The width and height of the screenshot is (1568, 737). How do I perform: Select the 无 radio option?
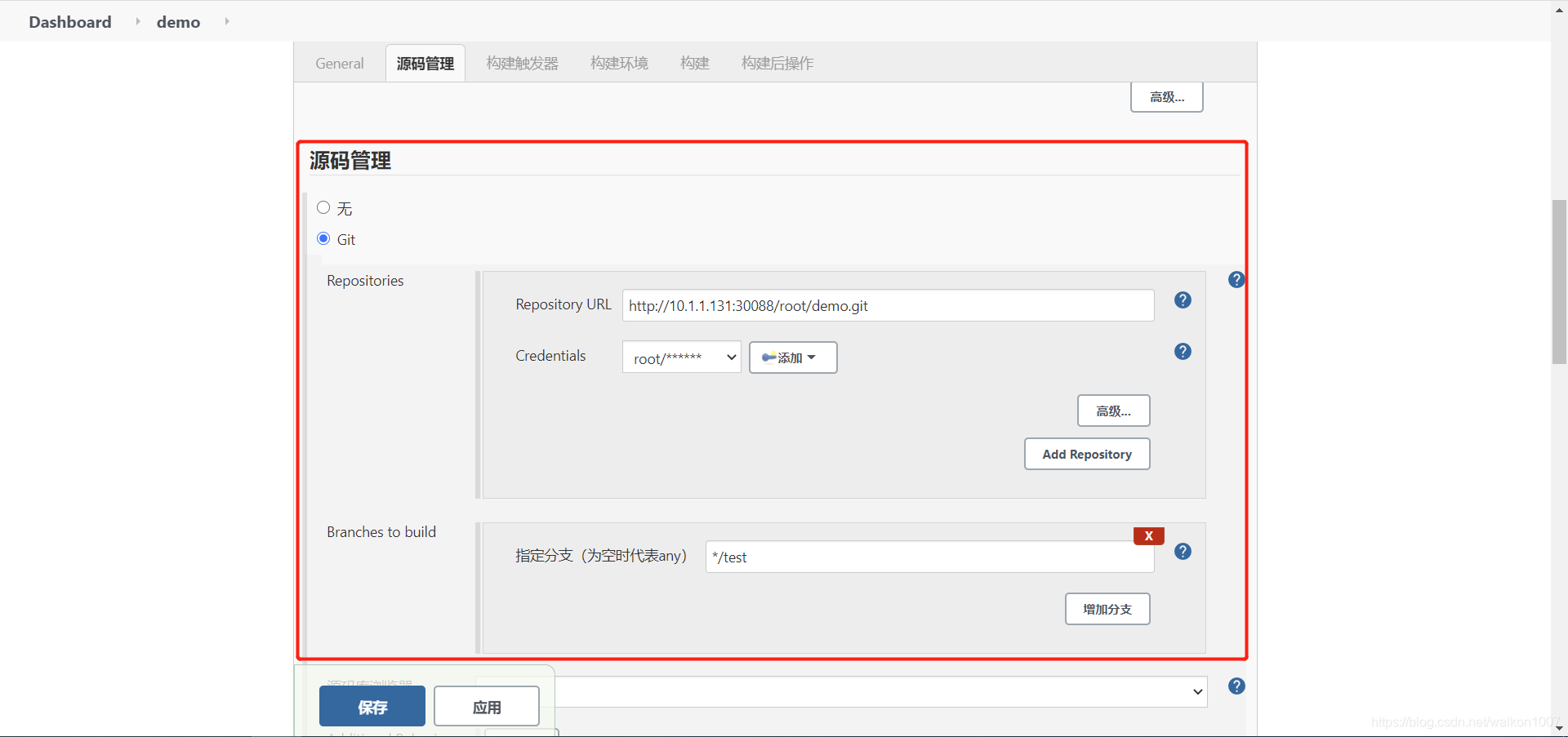pos(323,207)
